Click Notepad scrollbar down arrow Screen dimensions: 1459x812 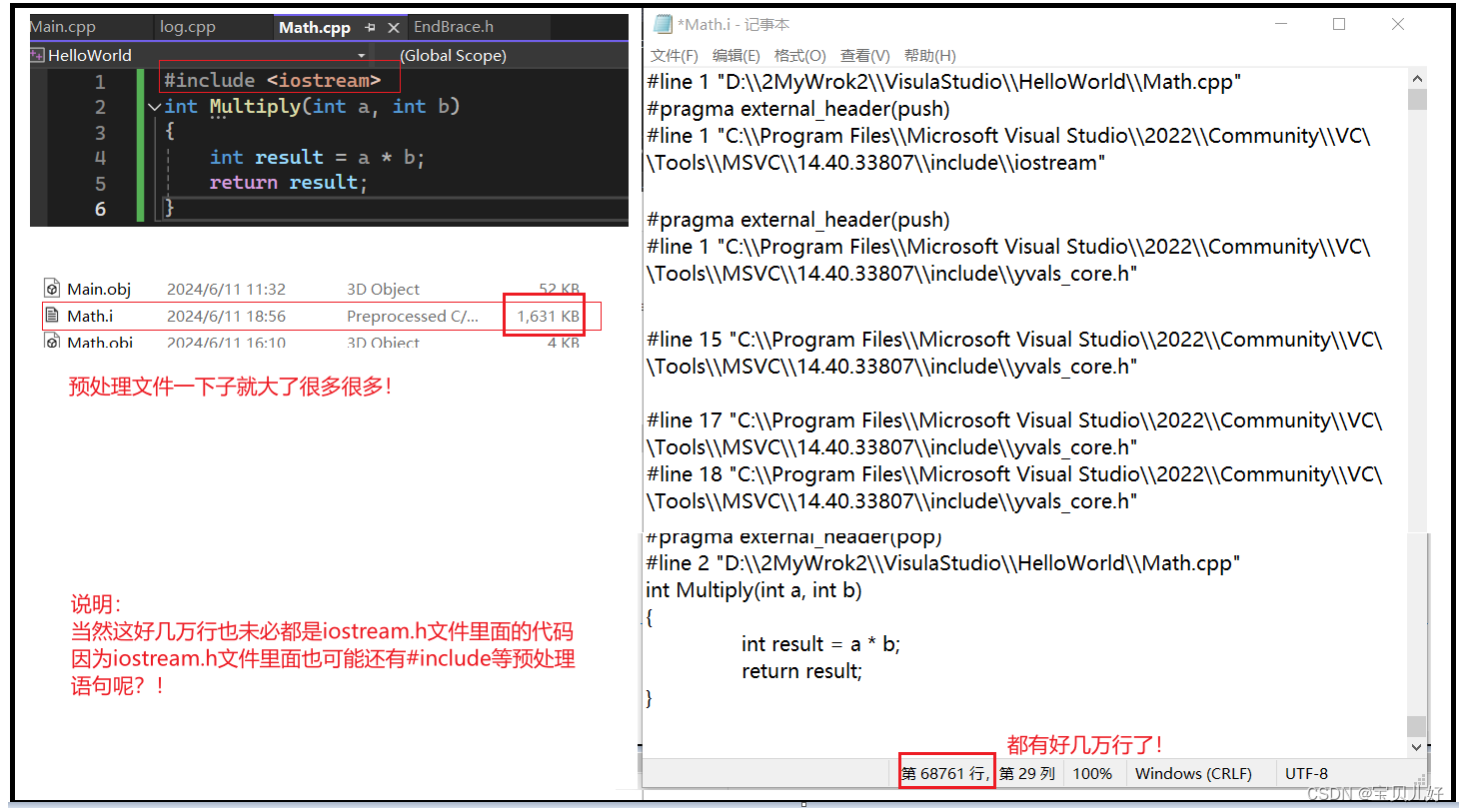point(1417,746)
